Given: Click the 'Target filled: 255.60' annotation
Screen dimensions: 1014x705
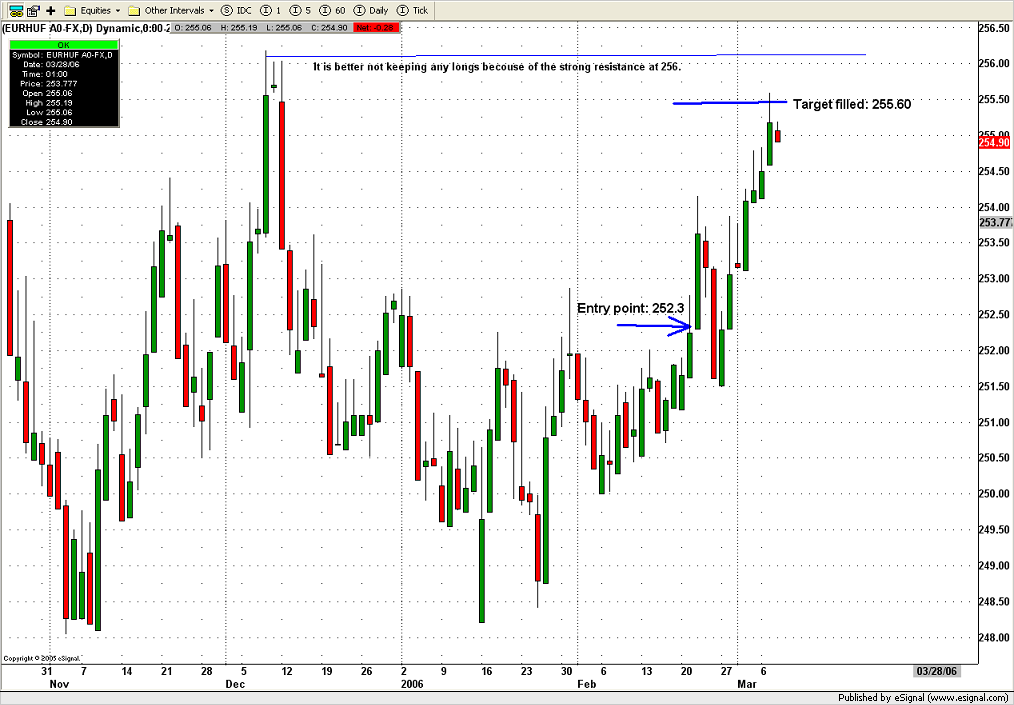Looking at the screenshot, I should tap(851, 103).
